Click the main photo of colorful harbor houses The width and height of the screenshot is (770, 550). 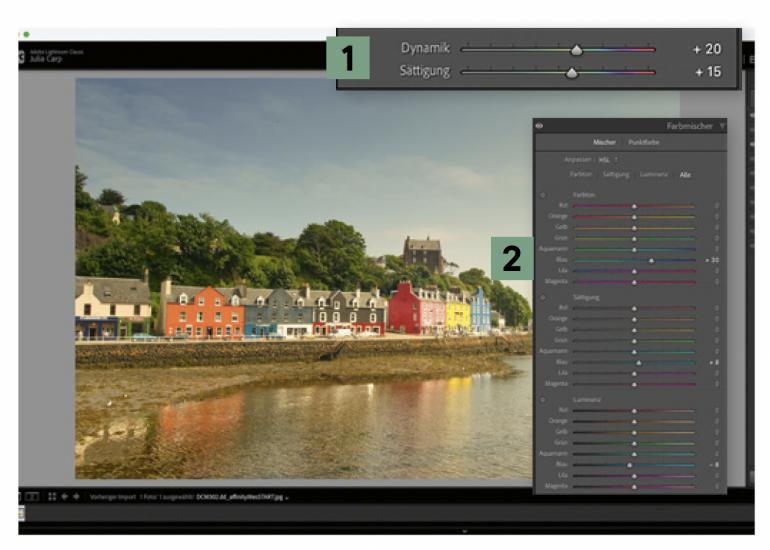(x=303, y=278)
